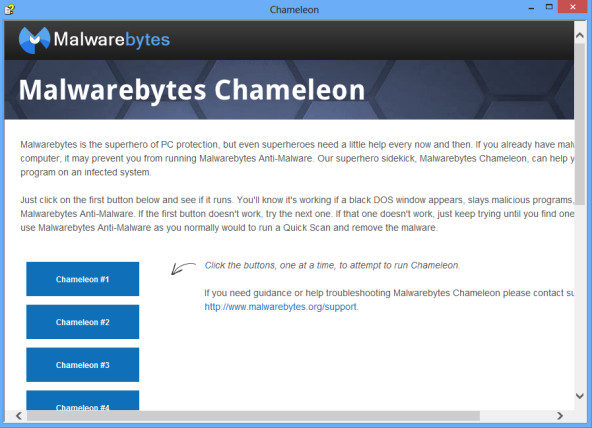Click the 'Chameleon' window title text
592x428 pixels.
pyautogui.click(x=294, y=10)
